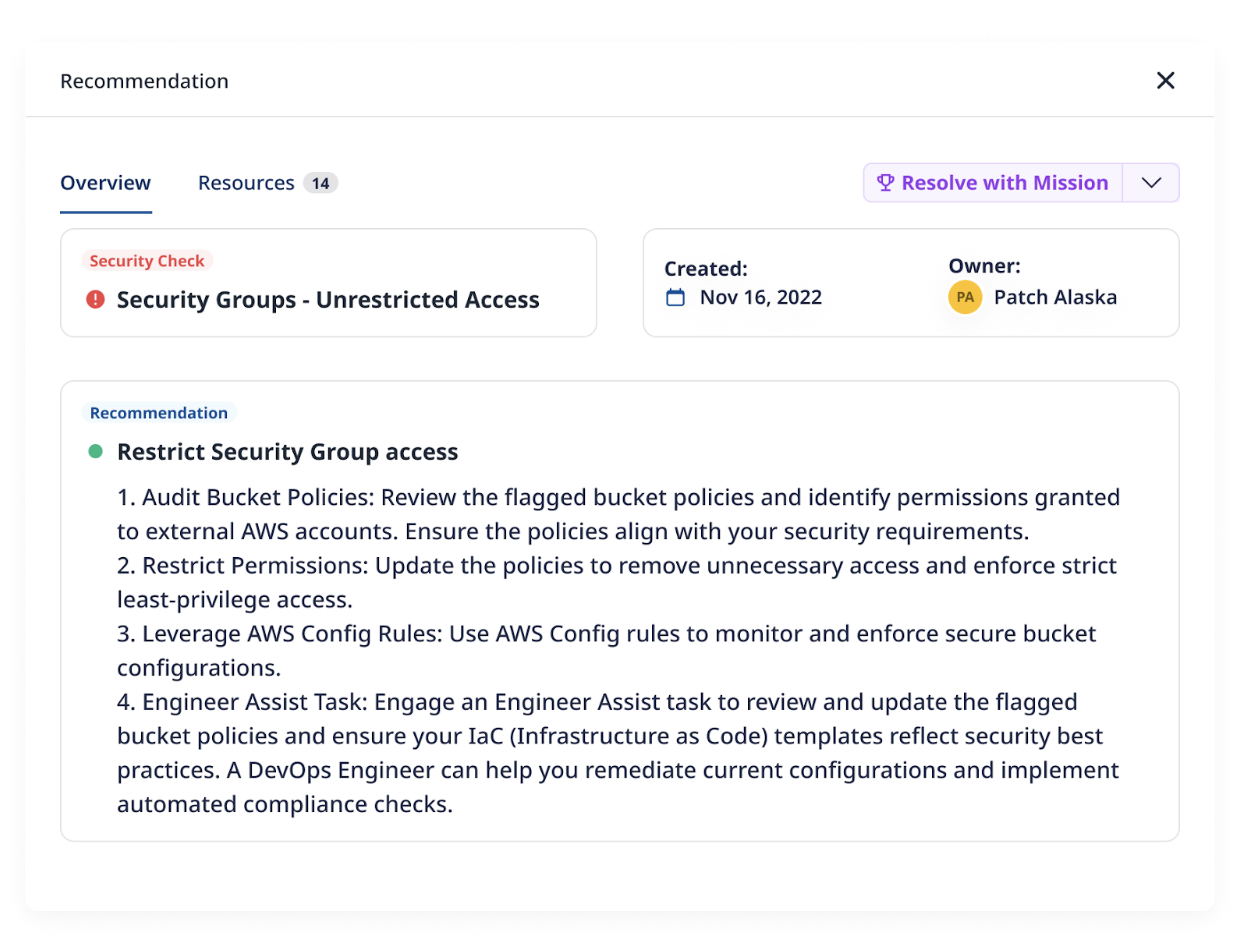The width and height of the screenshot is (1256, 942).
Task: Expand the Resolve with Mission dropdown arrow
Action: [1151, 183]
